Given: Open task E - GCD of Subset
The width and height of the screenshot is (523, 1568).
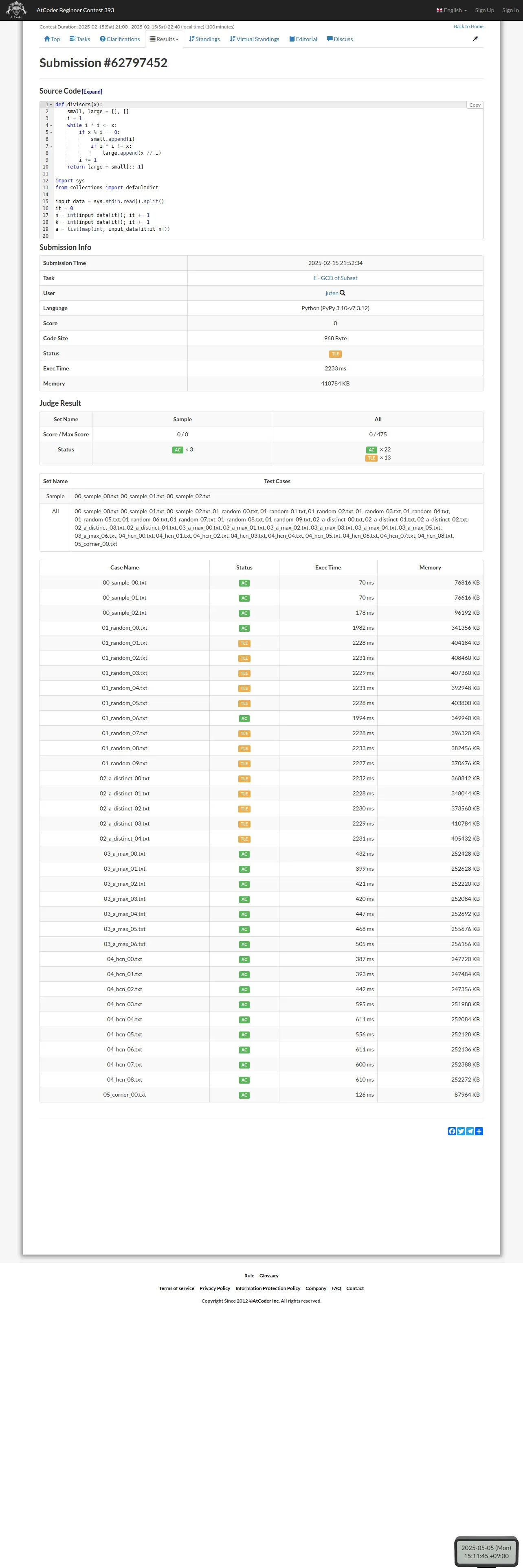Looking at the screenshot, I should [335, 278].
